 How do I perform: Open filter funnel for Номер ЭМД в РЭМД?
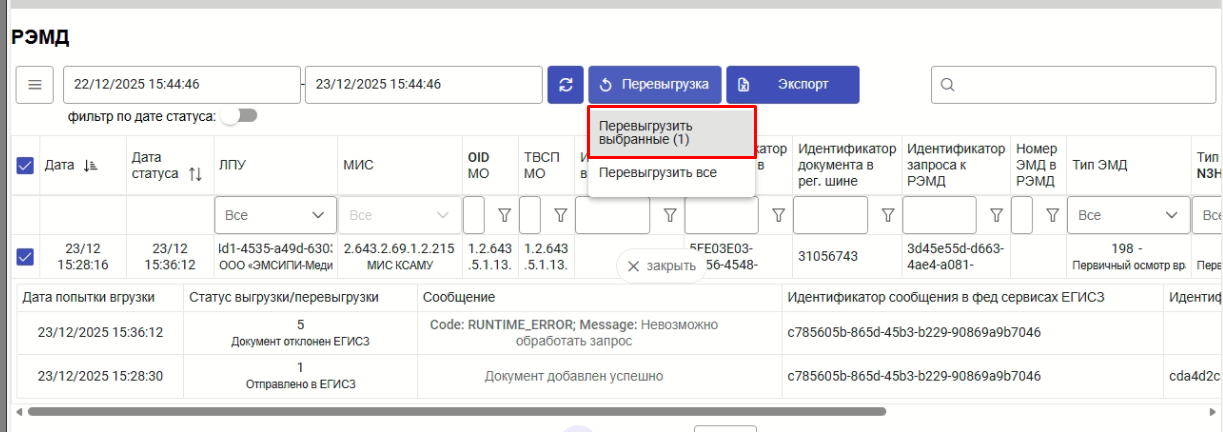point(1051,215)
